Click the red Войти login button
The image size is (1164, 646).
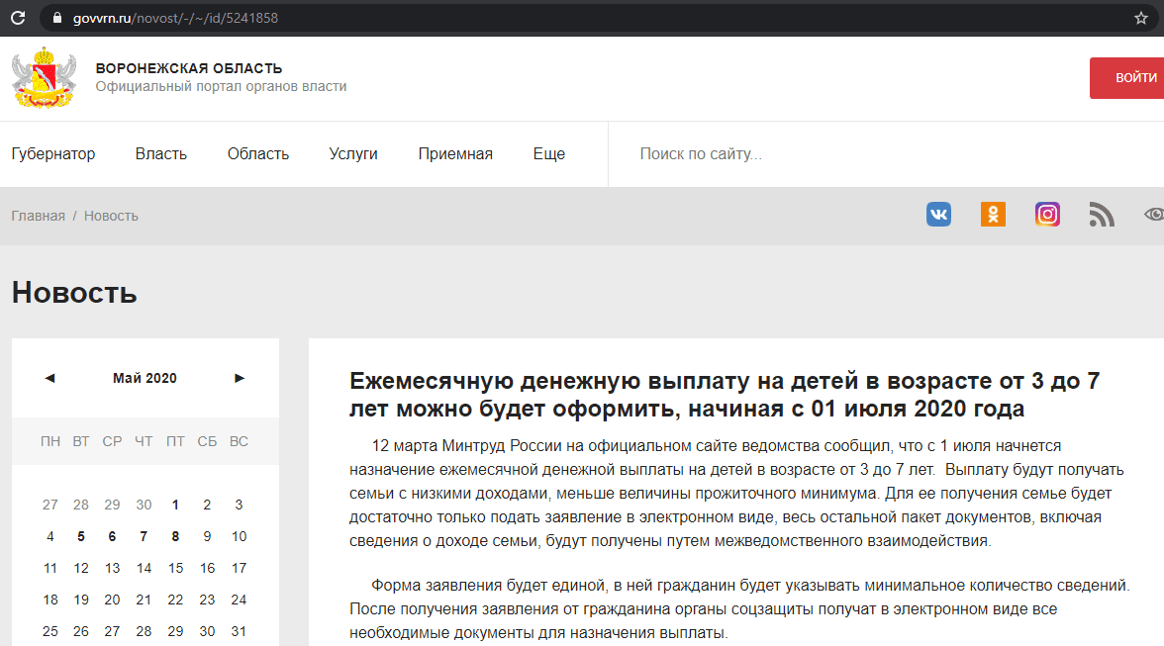[x=1127, y=78]
